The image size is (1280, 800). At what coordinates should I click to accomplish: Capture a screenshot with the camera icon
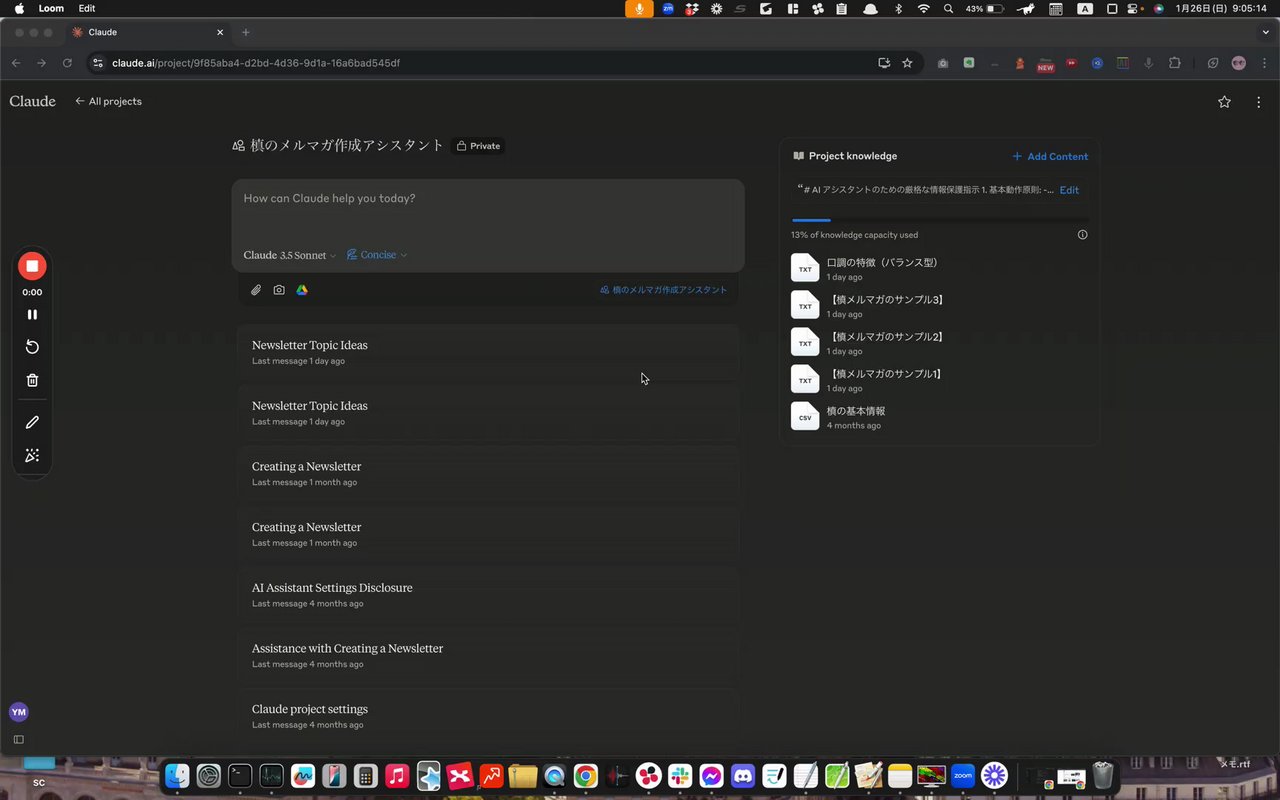point(279,290)
